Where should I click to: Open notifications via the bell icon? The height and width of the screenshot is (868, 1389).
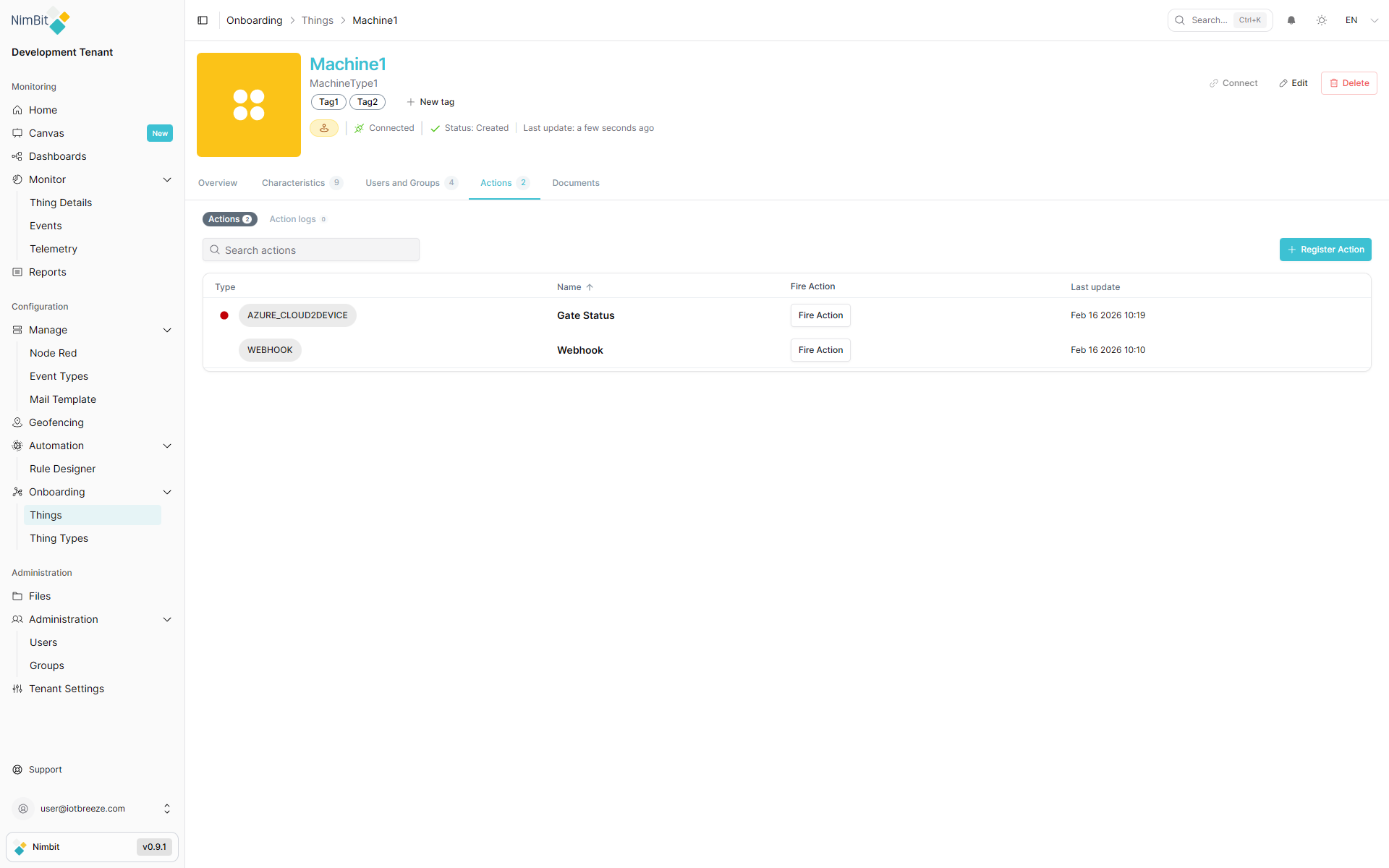click(1291, 20)
